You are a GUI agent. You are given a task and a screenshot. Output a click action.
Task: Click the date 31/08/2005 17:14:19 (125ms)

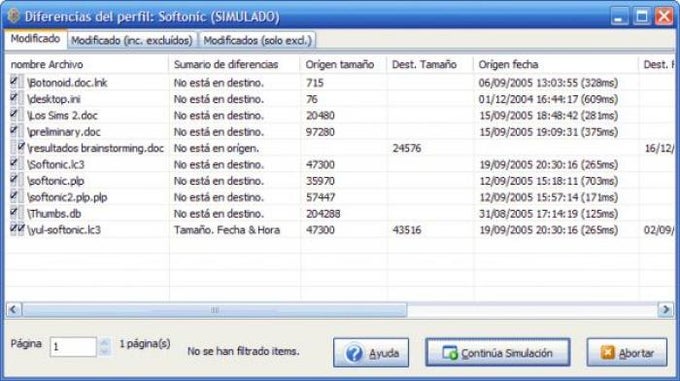tap(549, 214)
